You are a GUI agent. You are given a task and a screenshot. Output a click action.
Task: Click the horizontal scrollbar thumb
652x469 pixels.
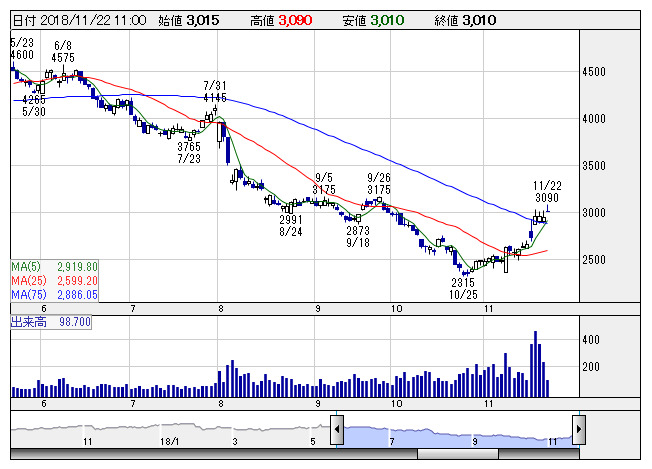click(457, 454)
